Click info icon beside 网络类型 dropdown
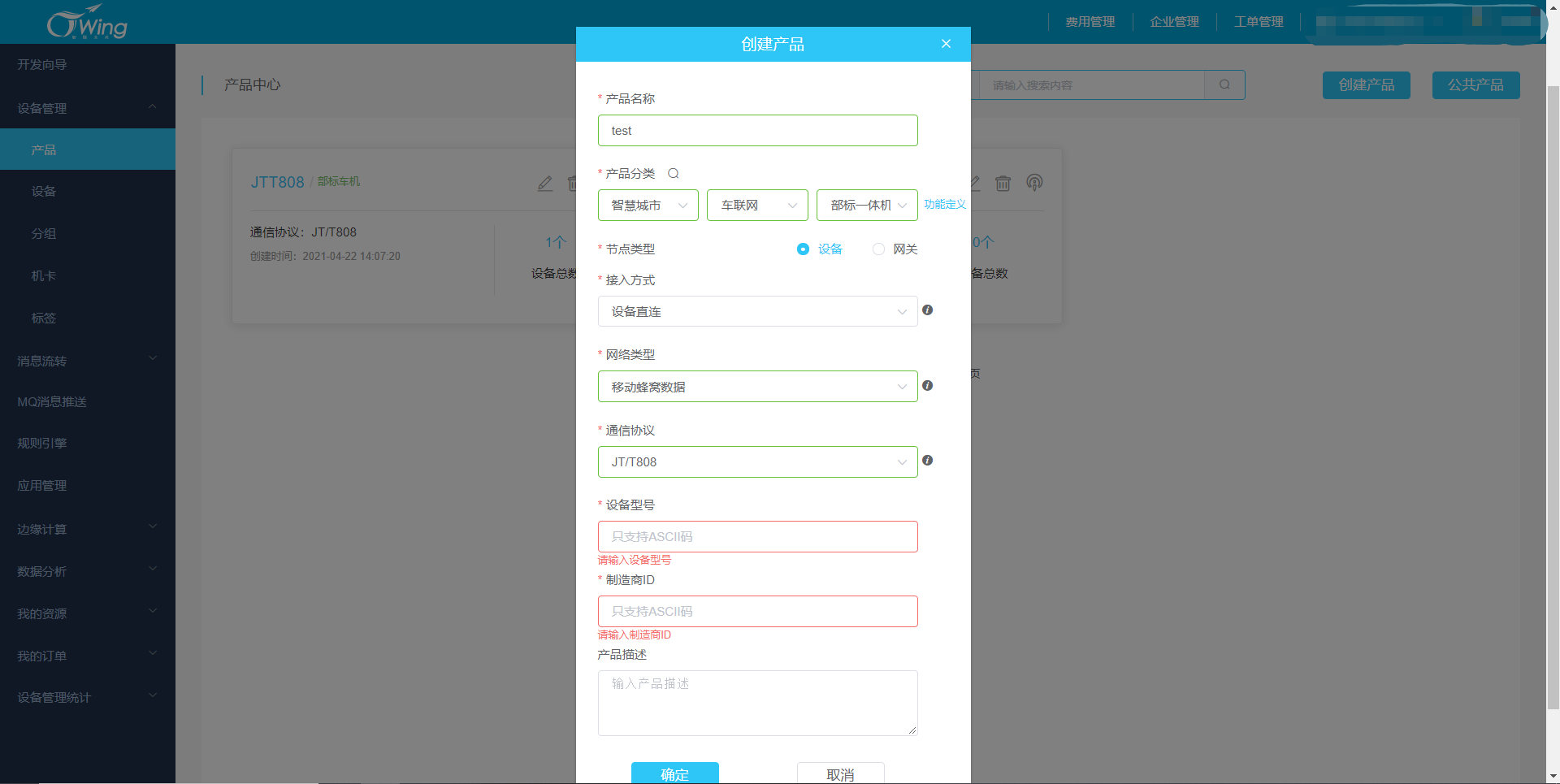 (927, 386)
